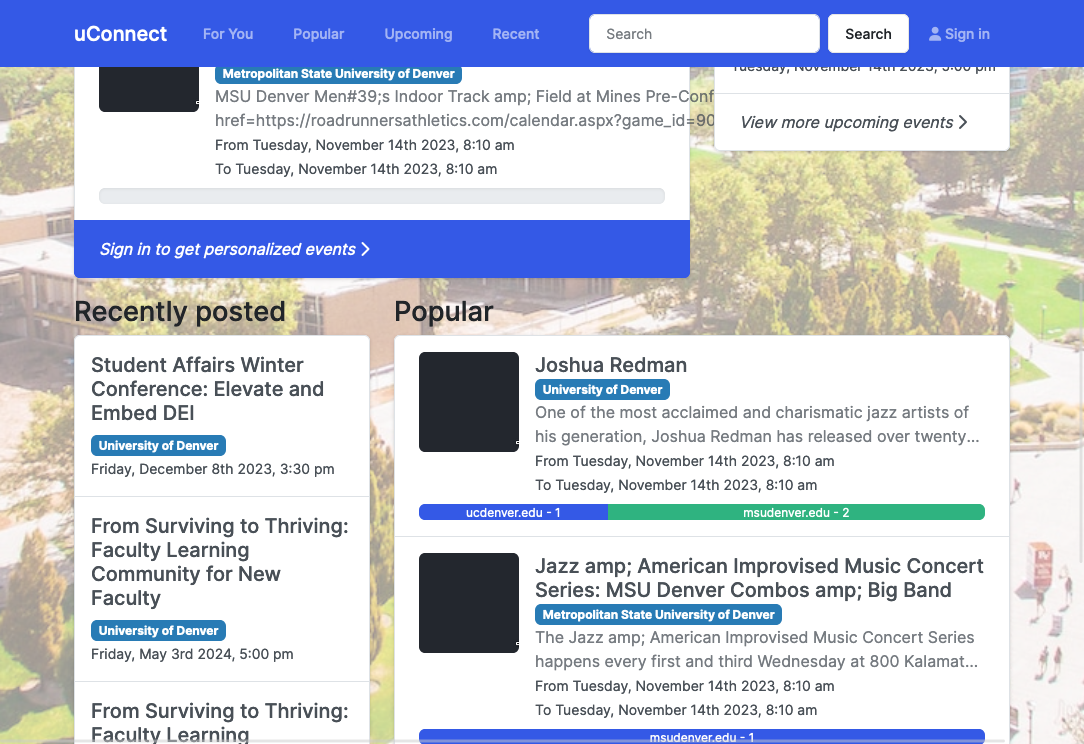Viewport: 1084px width, 744px height.
Task: Click the green 'msudenver.edu - 2' stat bar
Action: pos(796,511)
